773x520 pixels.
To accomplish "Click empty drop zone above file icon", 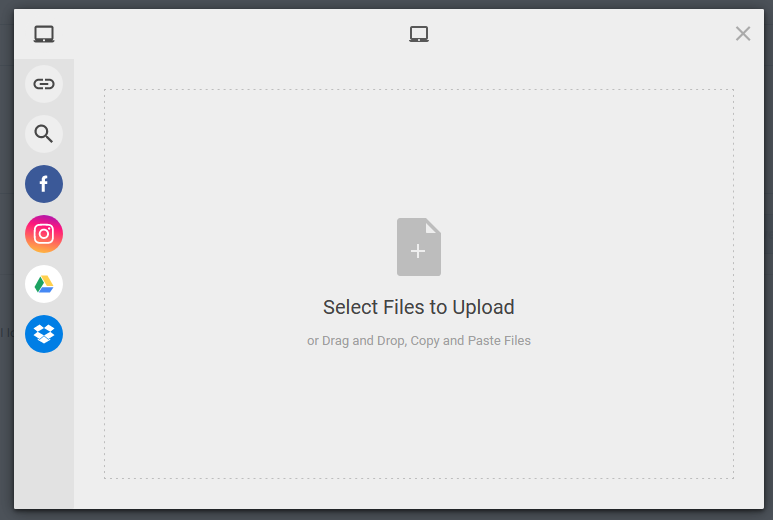I will click(x=419, y=150).
